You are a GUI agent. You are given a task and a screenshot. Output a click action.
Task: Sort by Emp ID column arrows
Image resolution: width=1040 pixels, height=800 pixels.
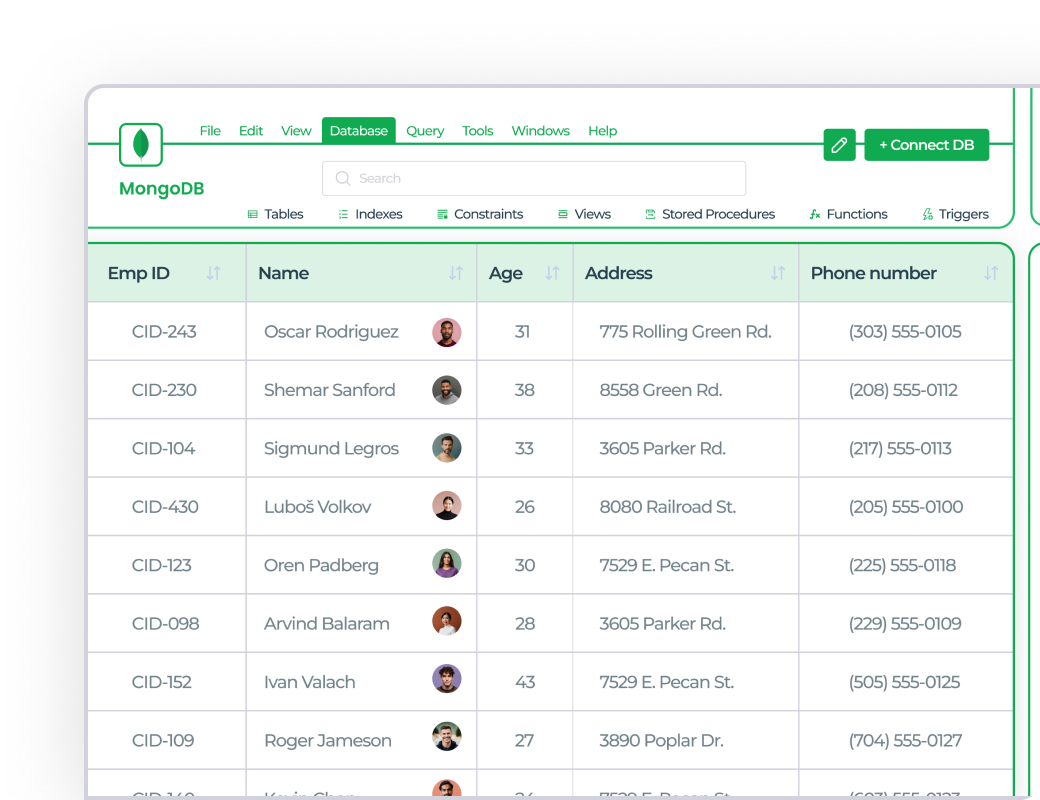pyautogui.click(x=214, y=273)
